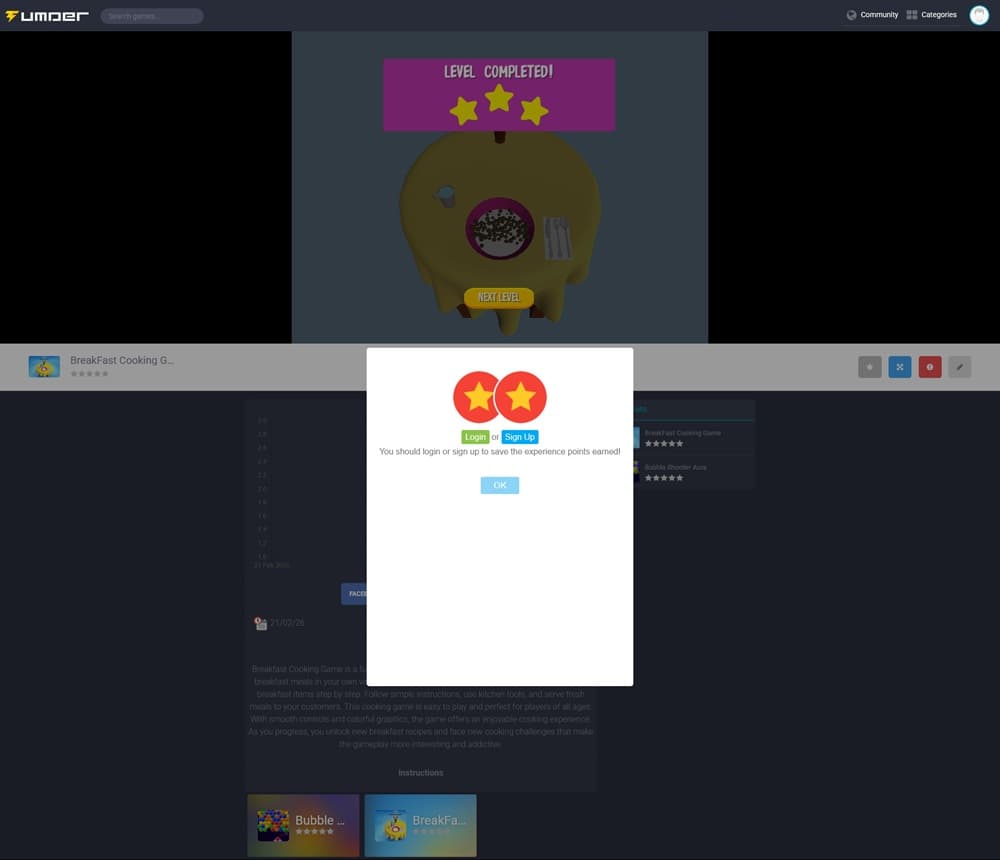
Task: Click the blue fullscreen expand icon
Action: (899, 367)
